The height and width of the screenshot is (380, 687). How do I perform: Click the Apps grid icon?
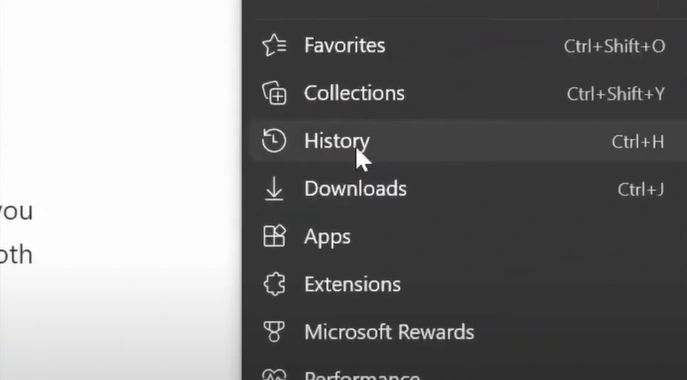[x=274, y=236]
